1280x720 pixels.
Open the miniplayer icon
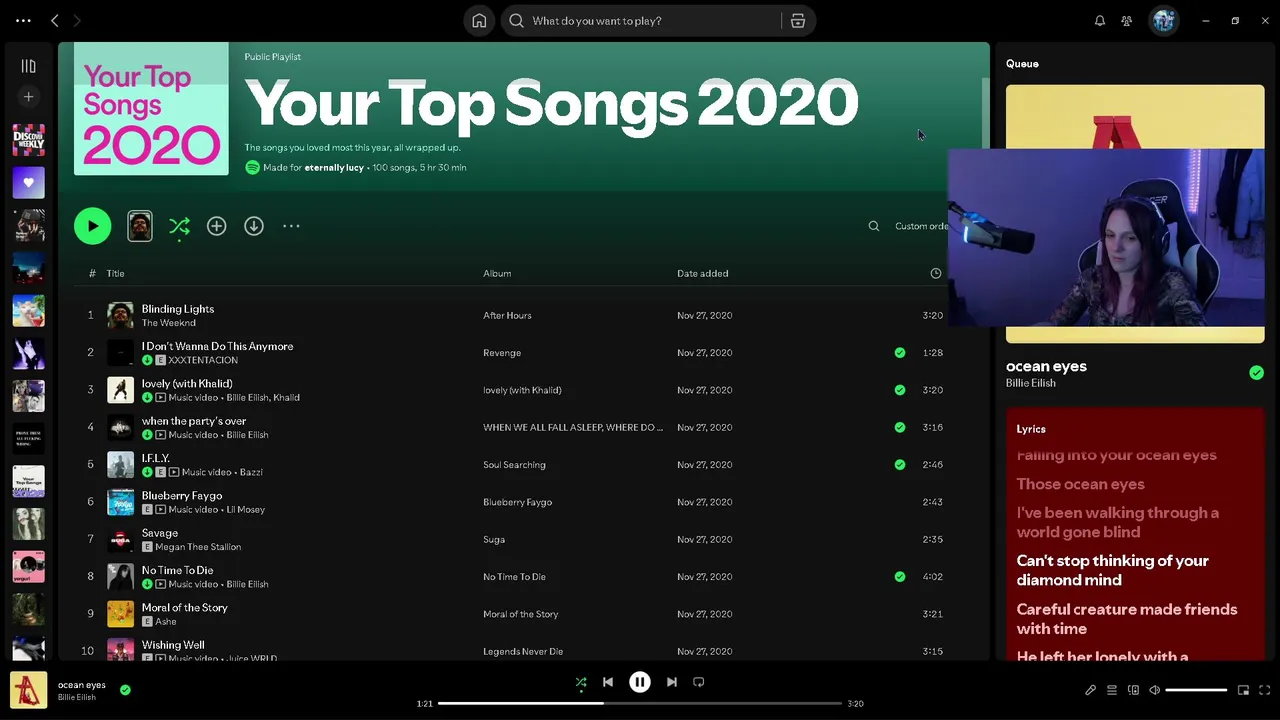pyautogui.click(x=1243, y=690)
